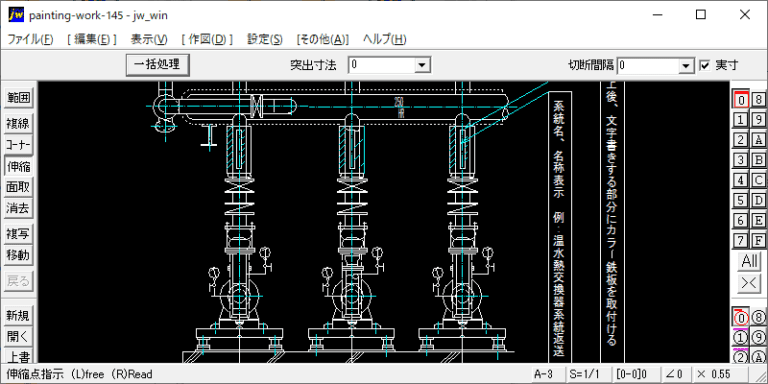Toggle layer C square button

click(758, 180)
